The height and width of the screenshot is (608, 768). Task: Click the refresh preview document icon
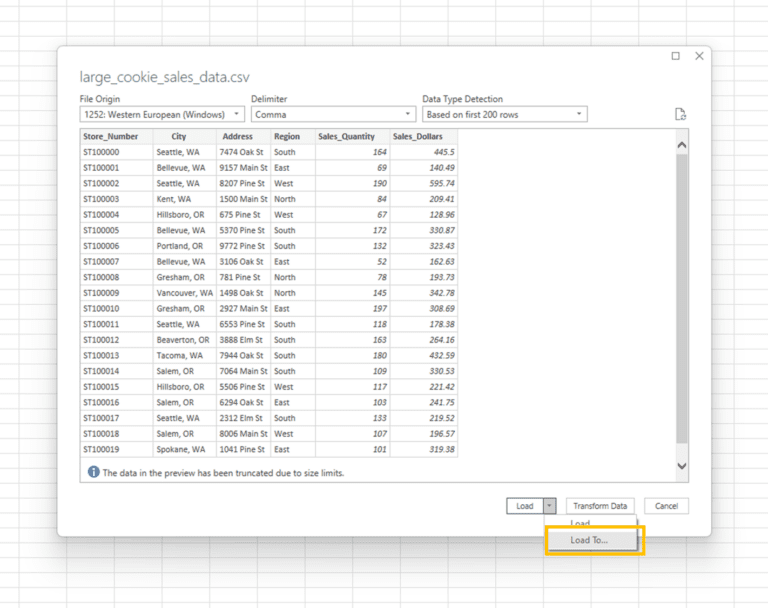pos(680,114)
